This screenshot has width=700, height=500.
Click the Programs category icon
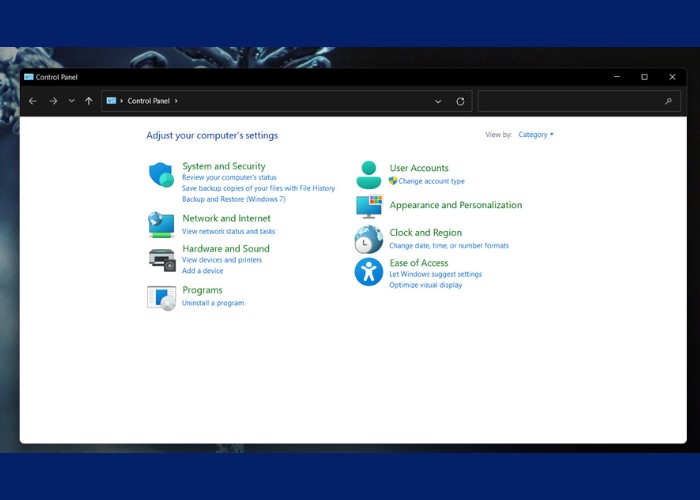point(161,297)
